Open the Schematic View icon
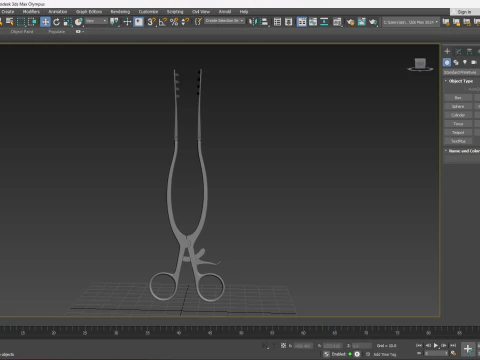The height and width of the screenshot is (360, 480). 324,22
